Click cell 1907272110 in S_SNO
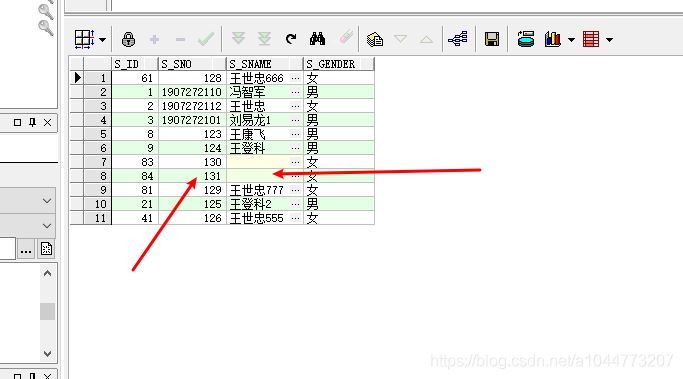The width and height of the screenshot is (683, 379). click(x=192, y=92)
